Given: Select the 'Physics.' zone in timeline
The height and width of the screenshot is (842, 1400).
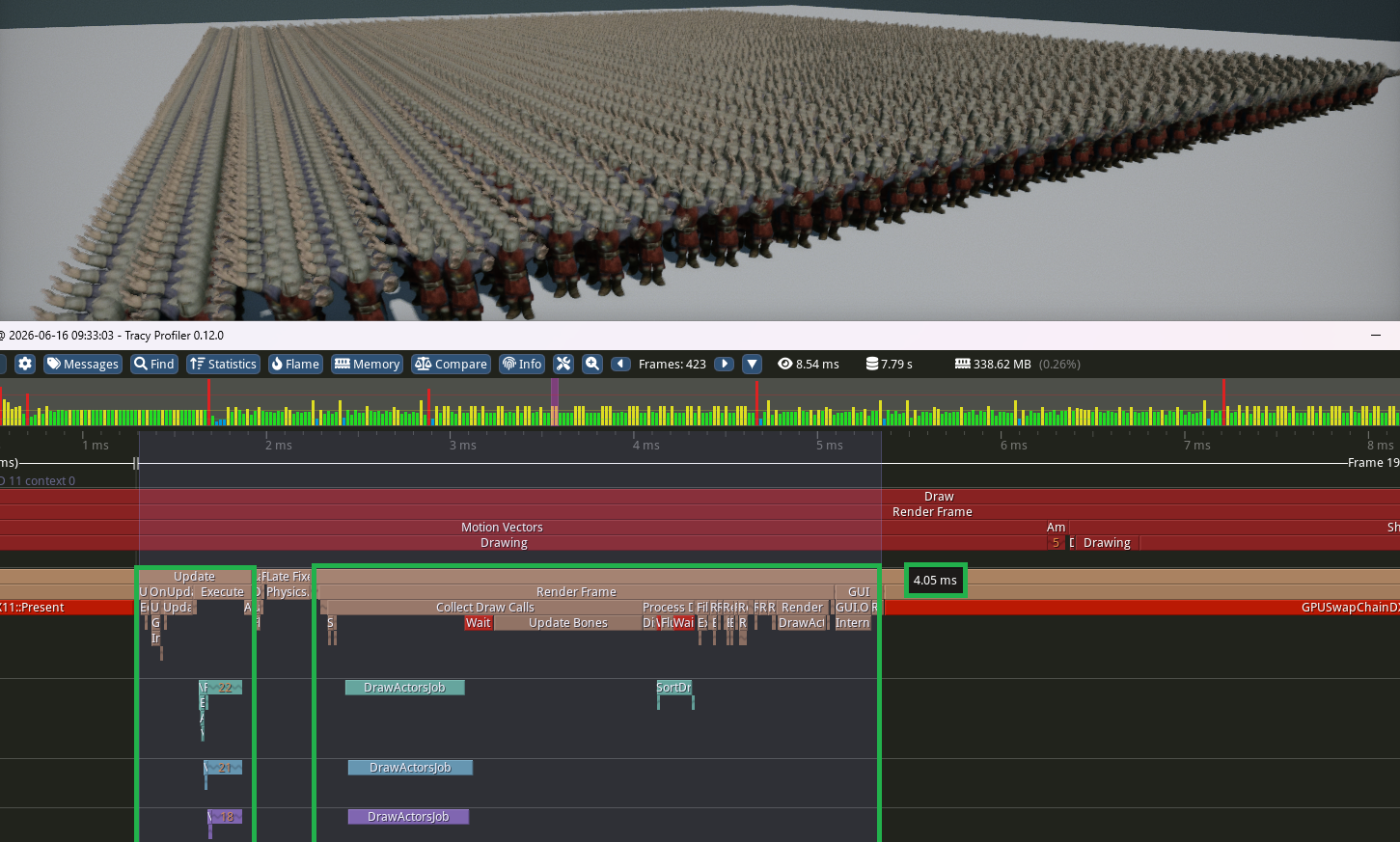Looking at the screenshot, I should coord(288,592).
